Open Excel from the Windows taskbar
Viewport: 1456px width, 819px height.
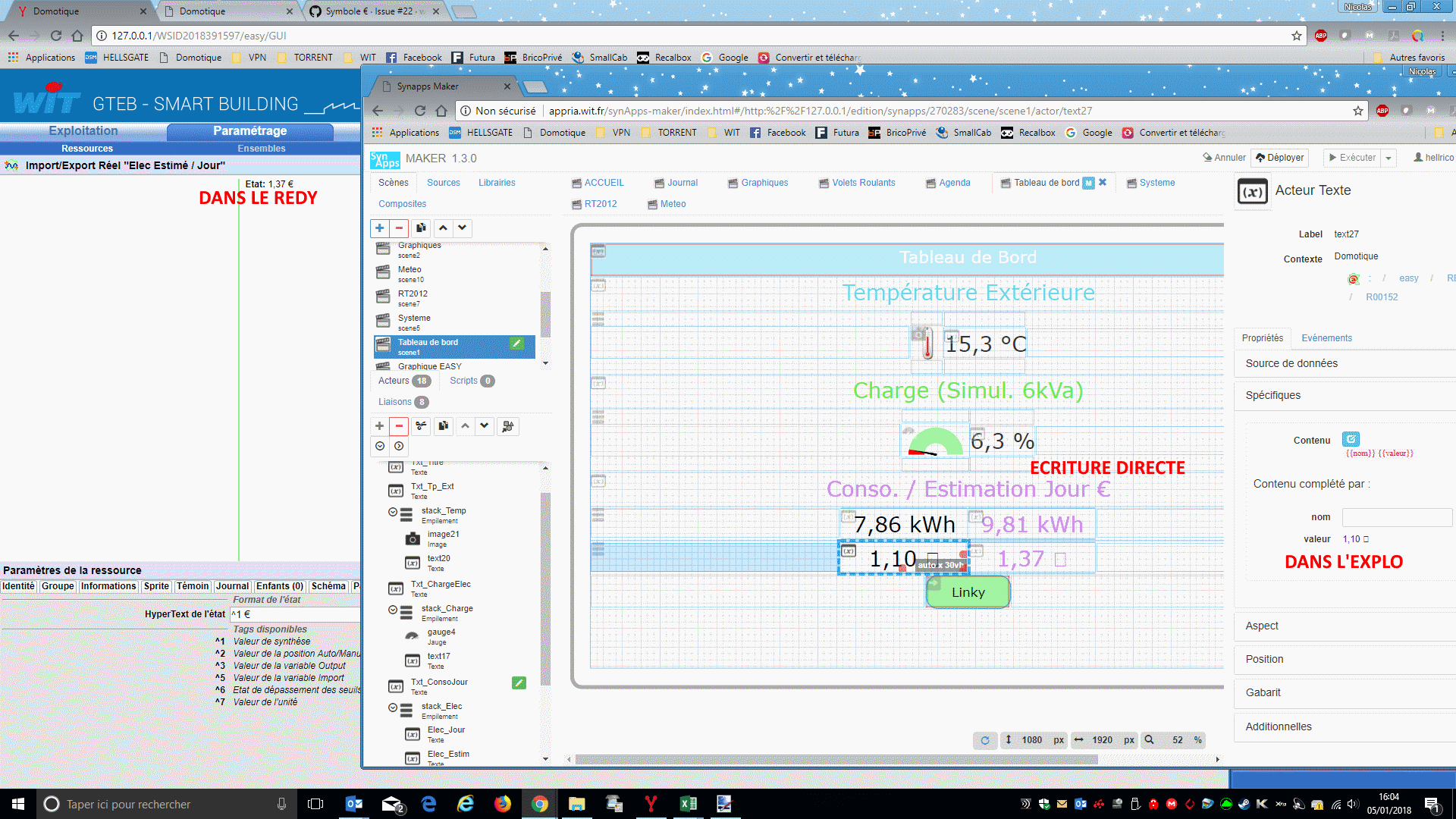688,804
